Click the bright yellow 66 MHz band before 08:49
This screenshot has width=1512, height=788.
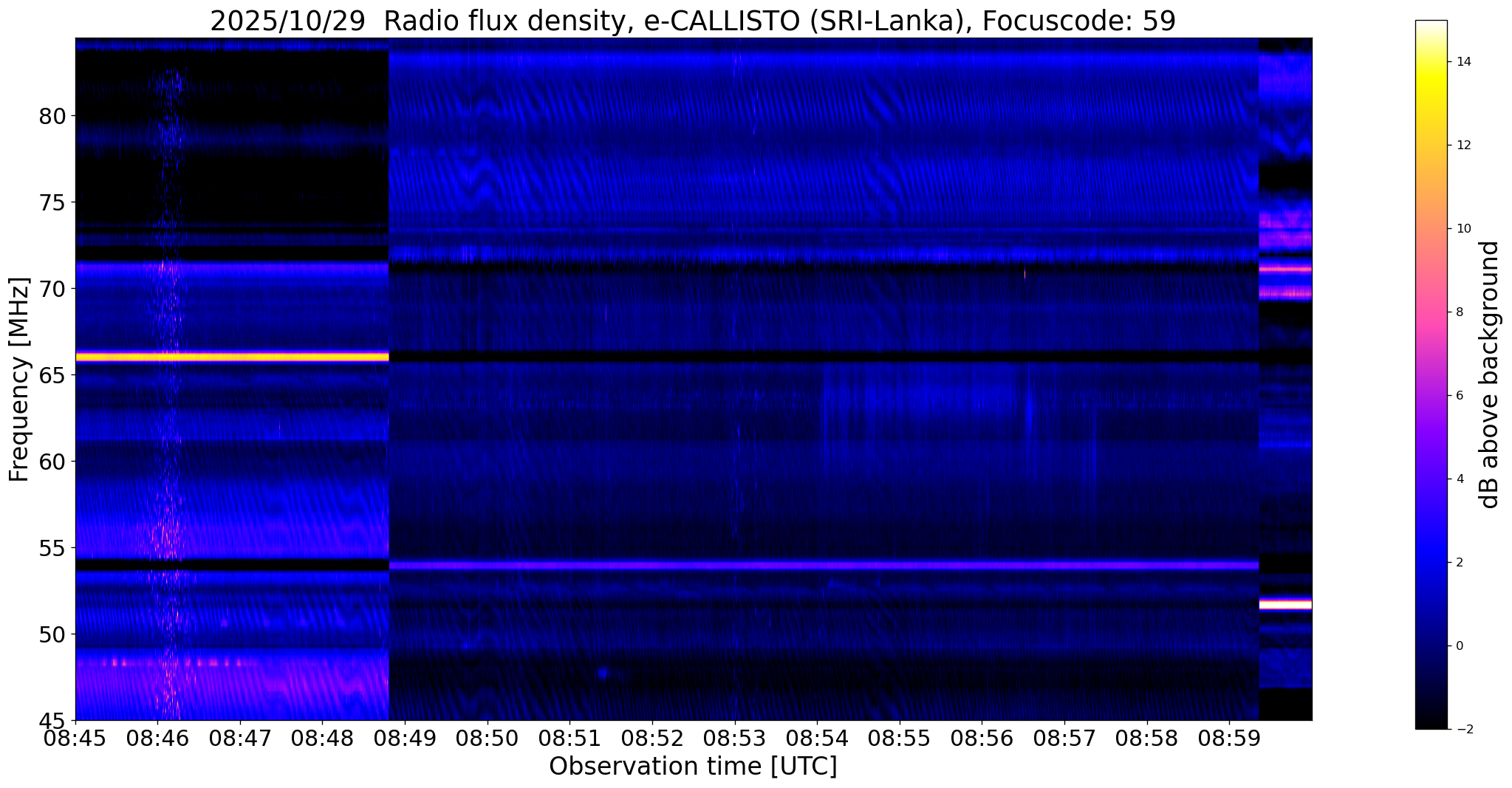(232, 357)
